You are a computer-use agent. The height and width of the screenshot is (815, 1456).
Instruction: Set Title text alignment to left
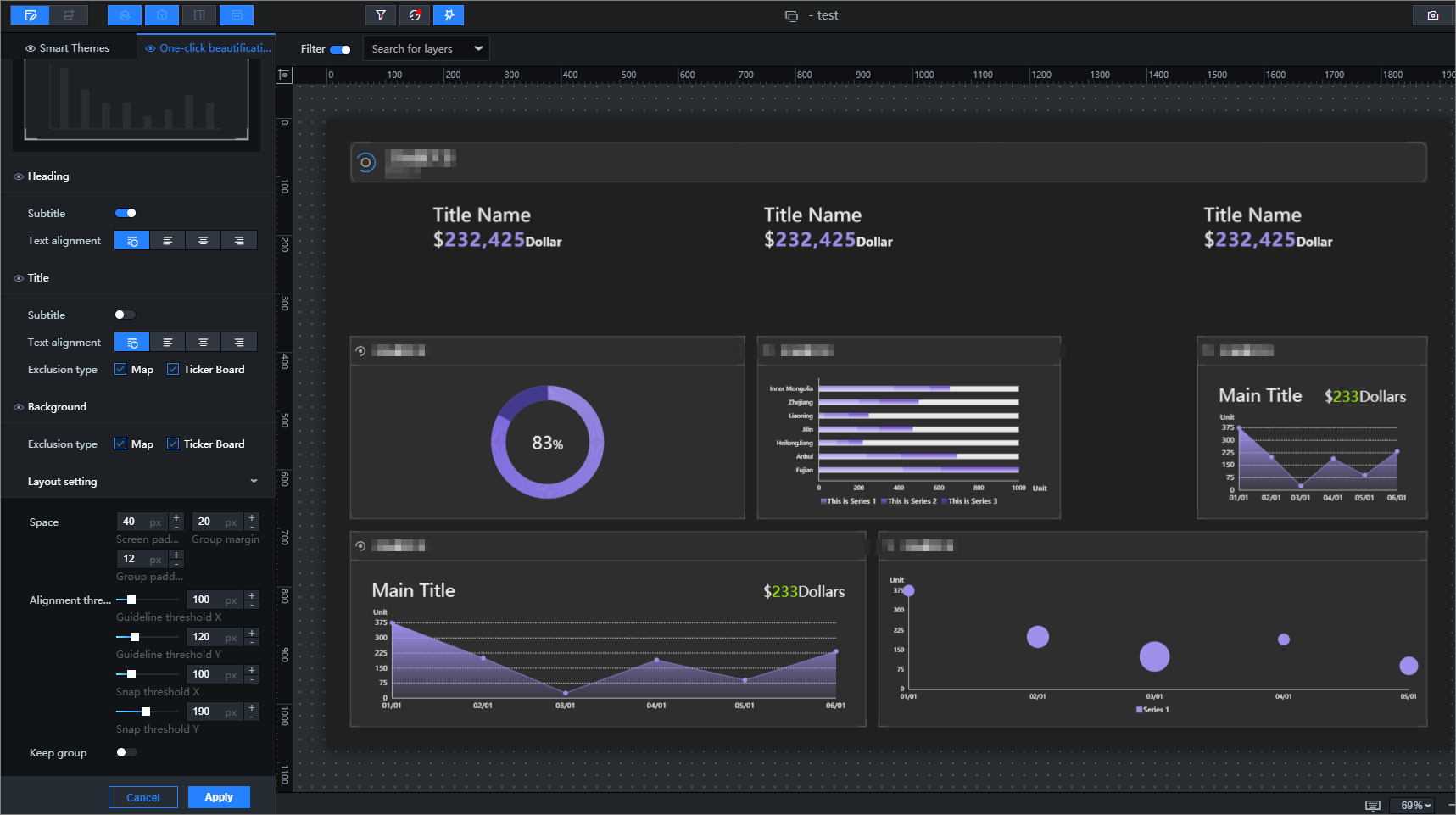tap(168, 343)
